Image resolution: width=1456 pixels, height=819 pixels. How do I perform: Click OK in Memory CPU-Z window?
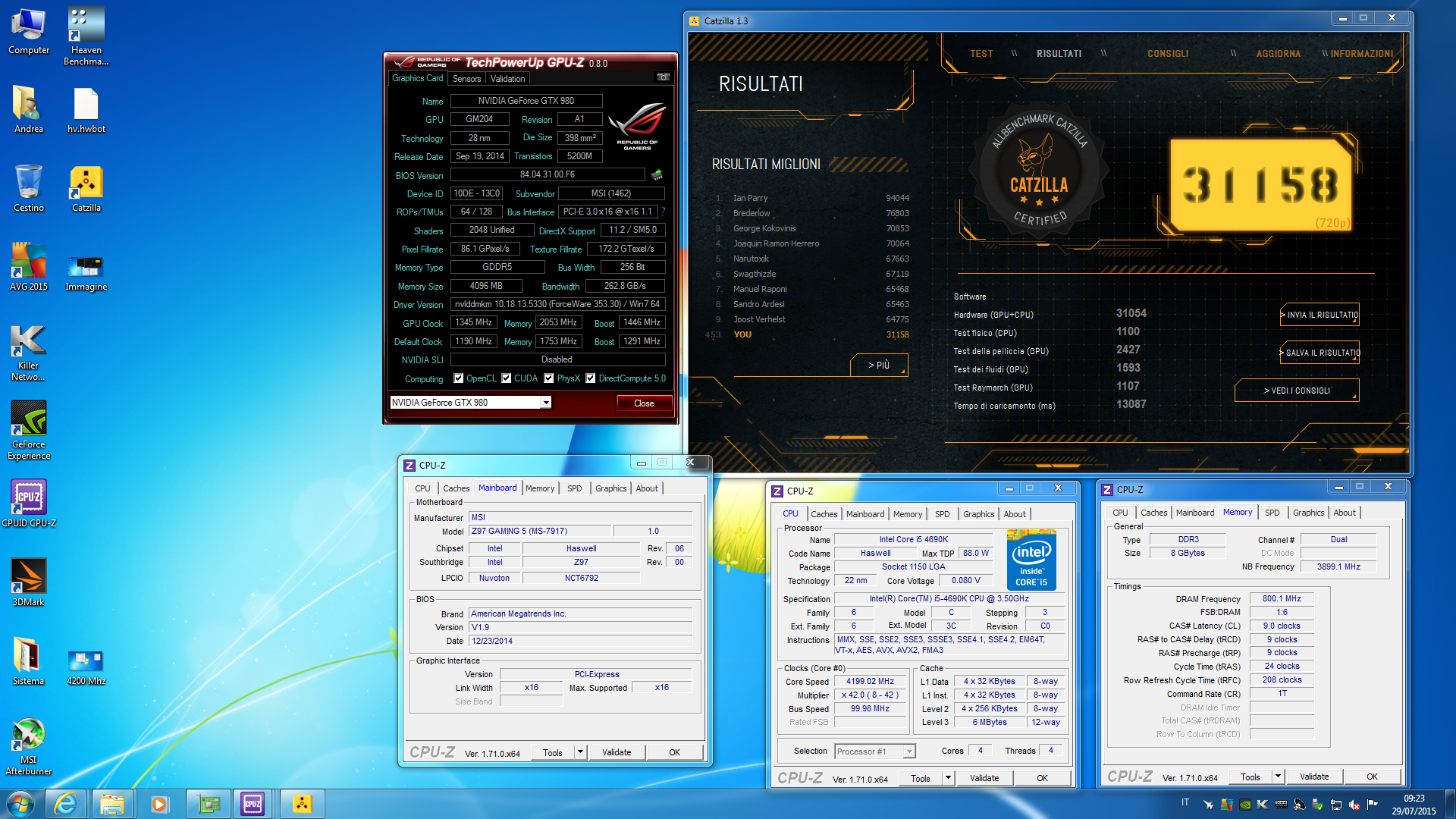(x=1372, y=776)
